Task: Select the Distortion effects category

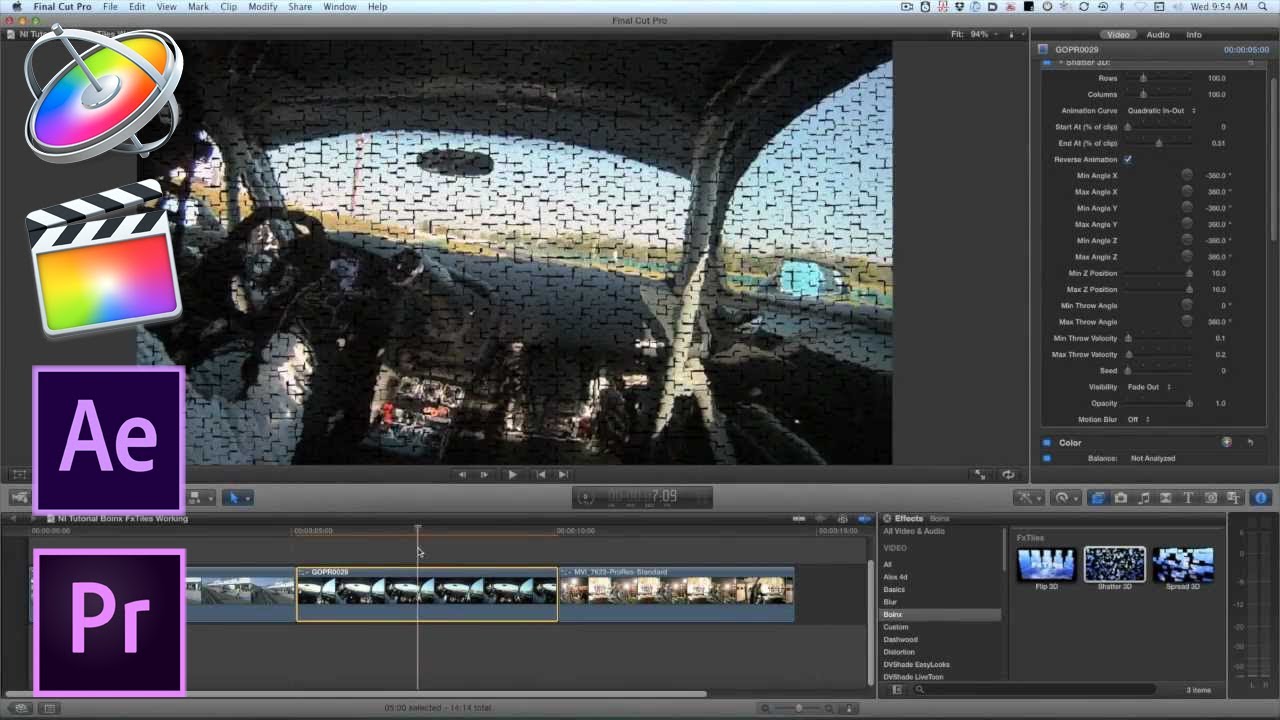Action: point(898,652)
